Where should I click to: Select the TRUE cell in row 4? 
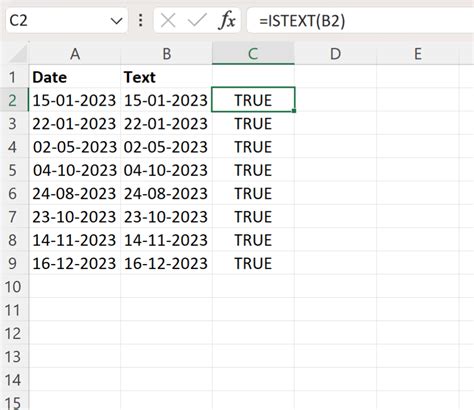253,147
